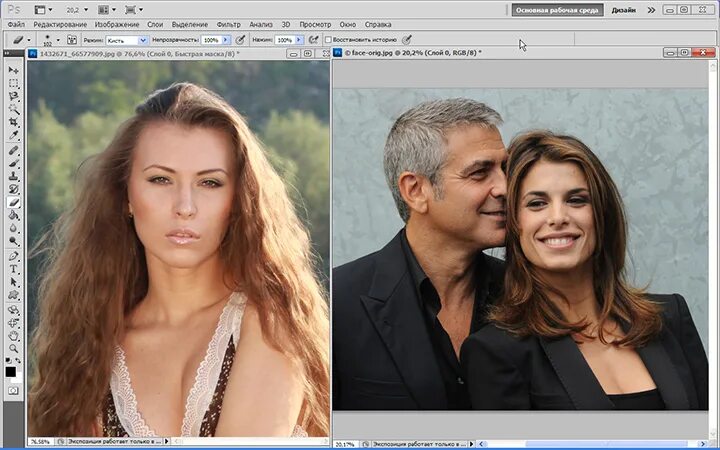Open the Непрозрачность slider arrow
This screenshot has width=720, height=450.
[225, 40]
